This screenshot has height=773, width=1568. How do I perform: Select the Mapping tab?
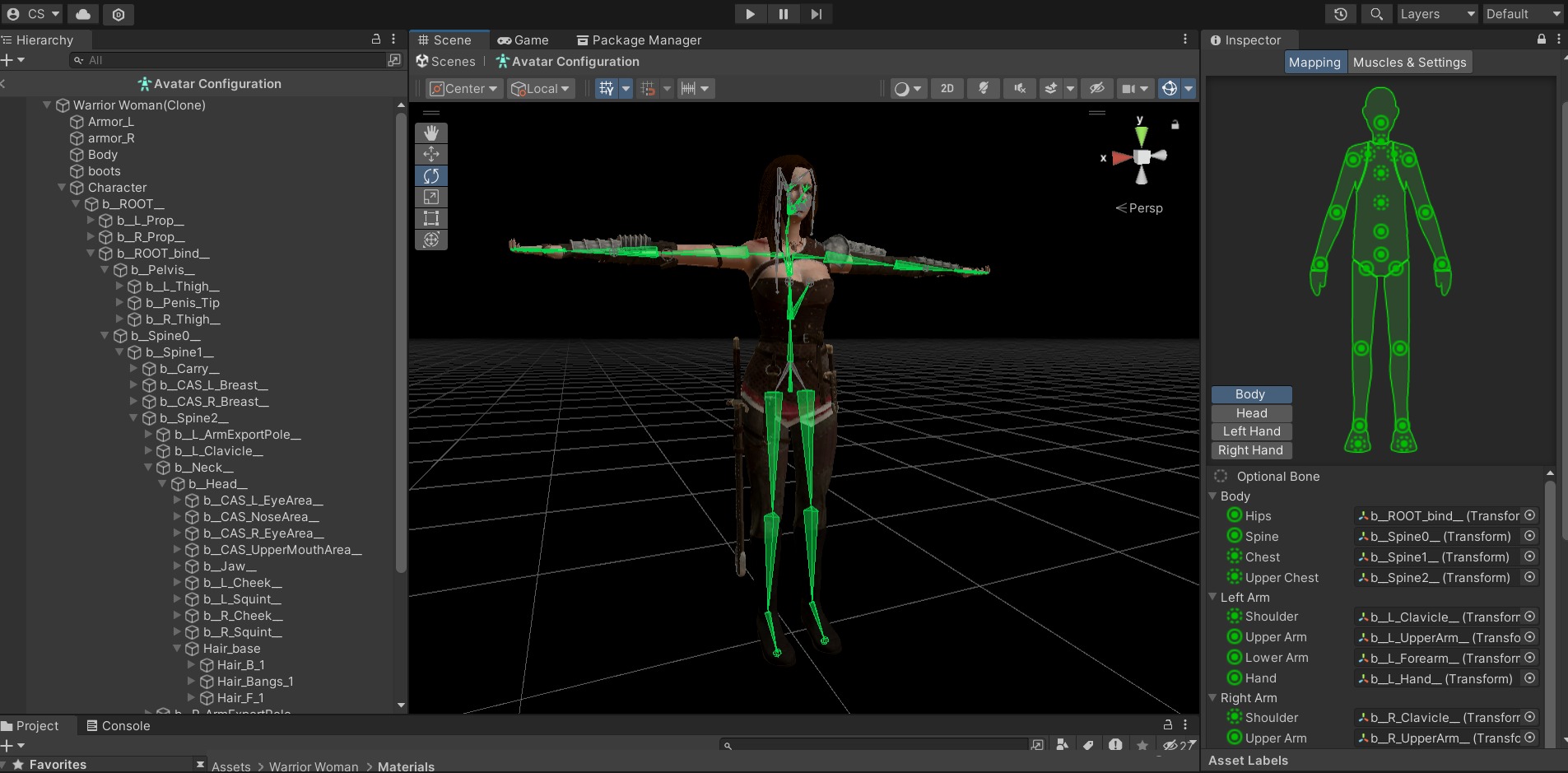(x=1314, y=62)
